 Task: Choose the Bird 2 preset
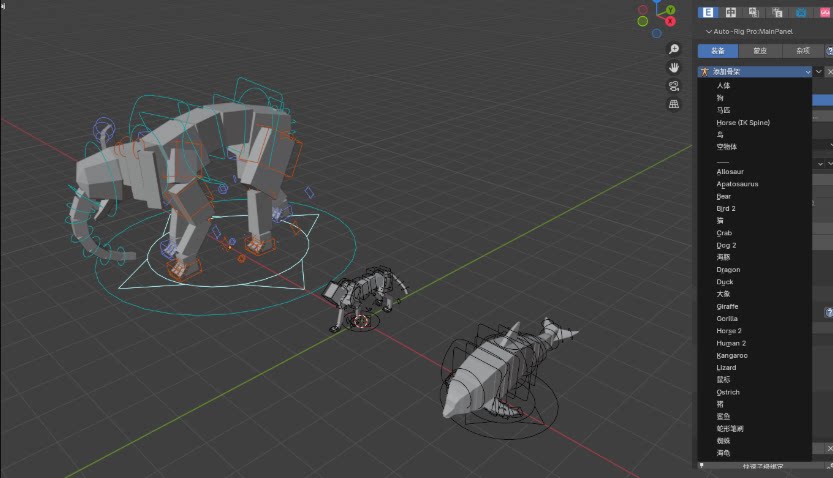tap(726, 208)
